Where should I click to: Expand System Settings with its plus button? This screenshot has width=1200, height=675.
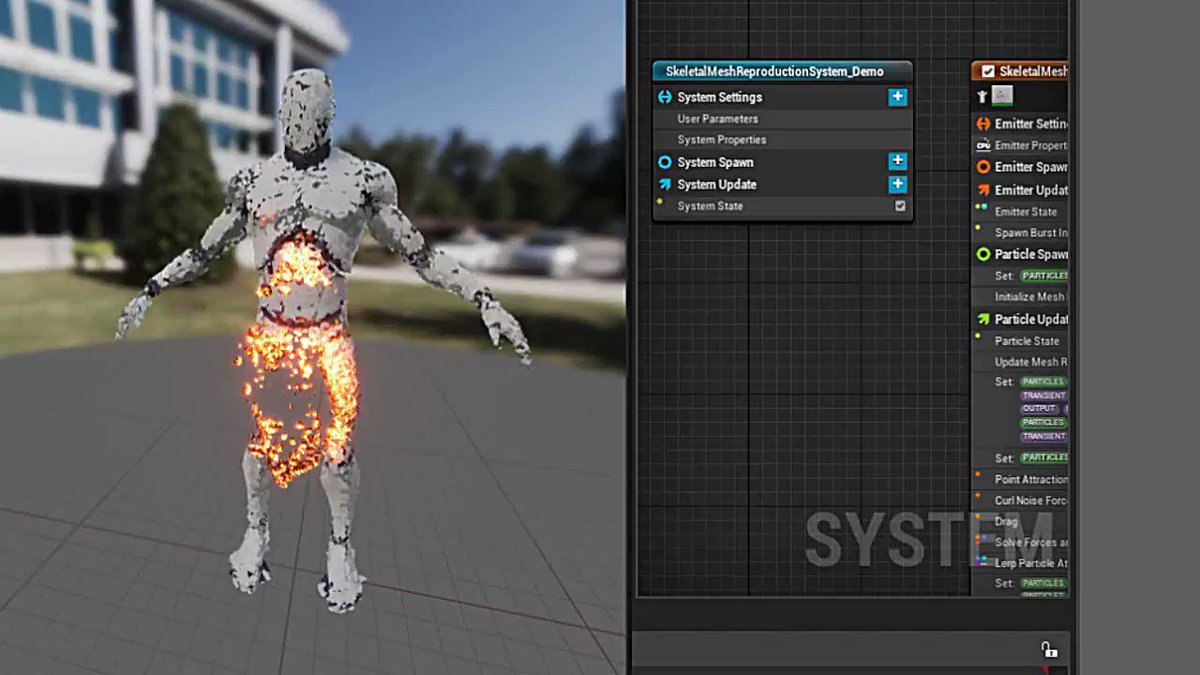[897, 97]
